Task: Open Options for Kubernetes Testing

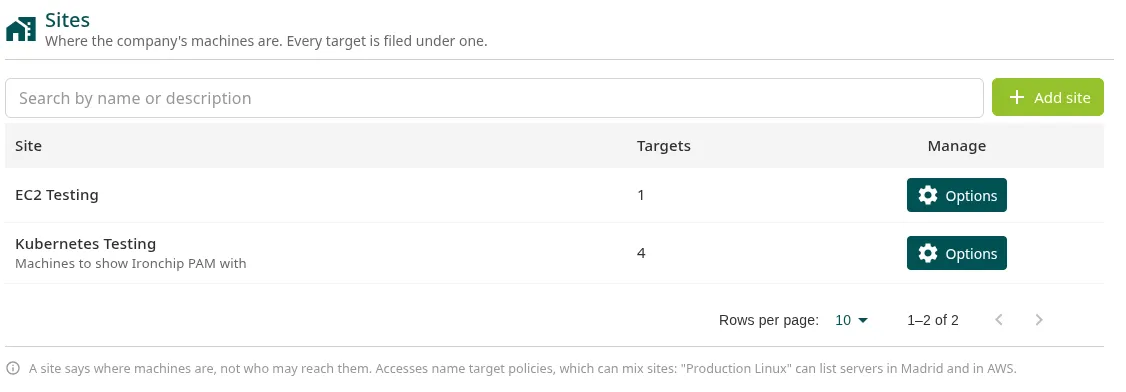Action: click(x=957, y=253)
